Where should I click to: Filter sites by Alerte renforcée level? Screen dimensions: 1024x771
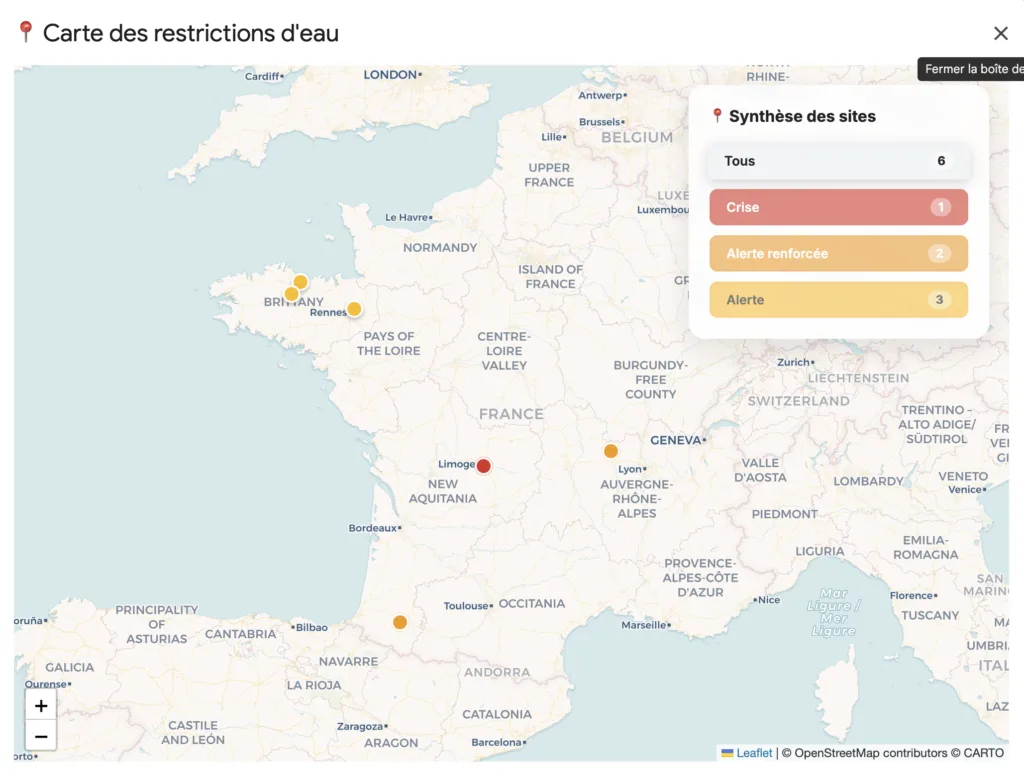(839, 253)
